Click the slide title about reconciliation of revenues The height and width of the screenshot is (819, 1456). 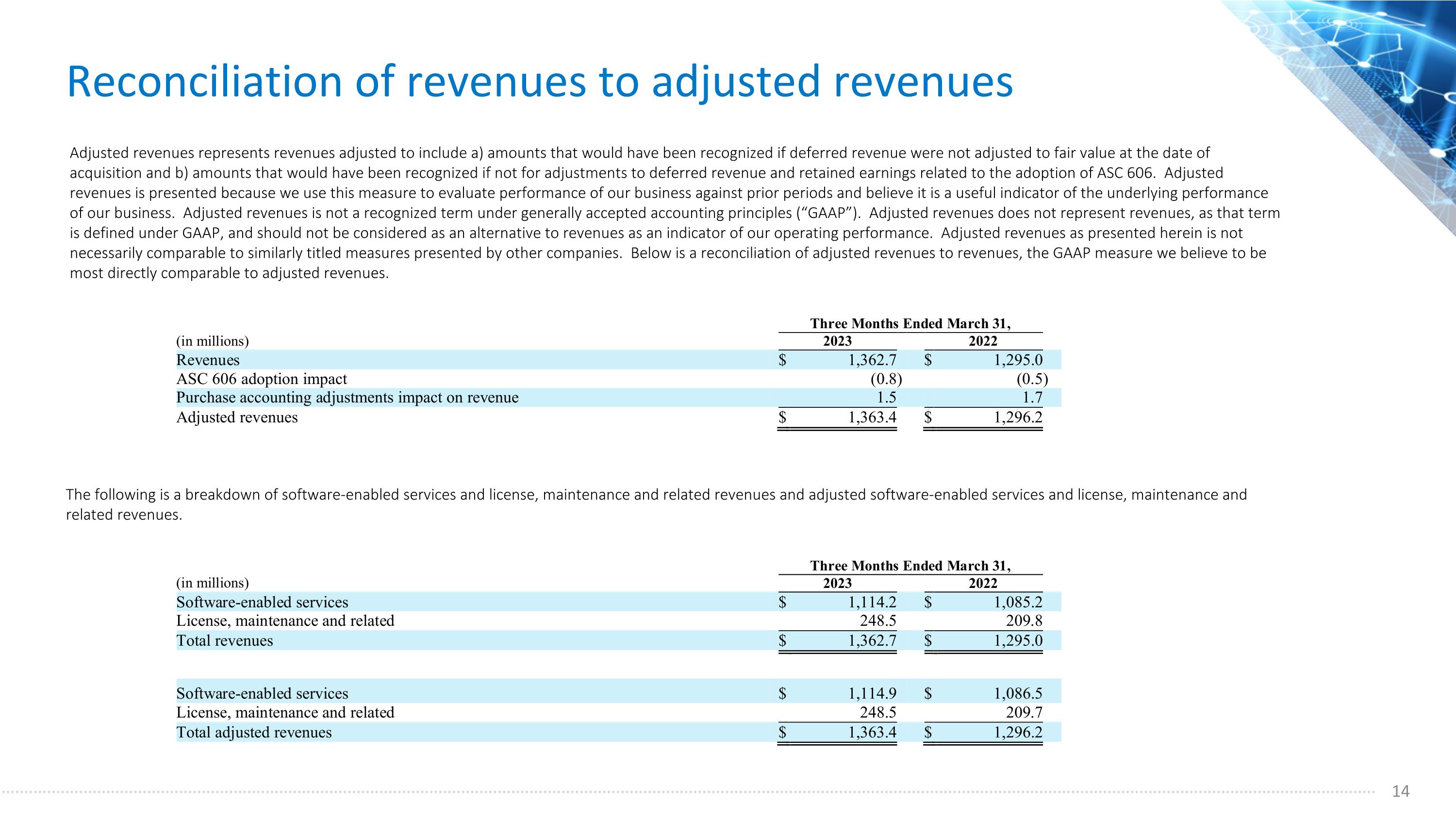(x=540, y=82)
